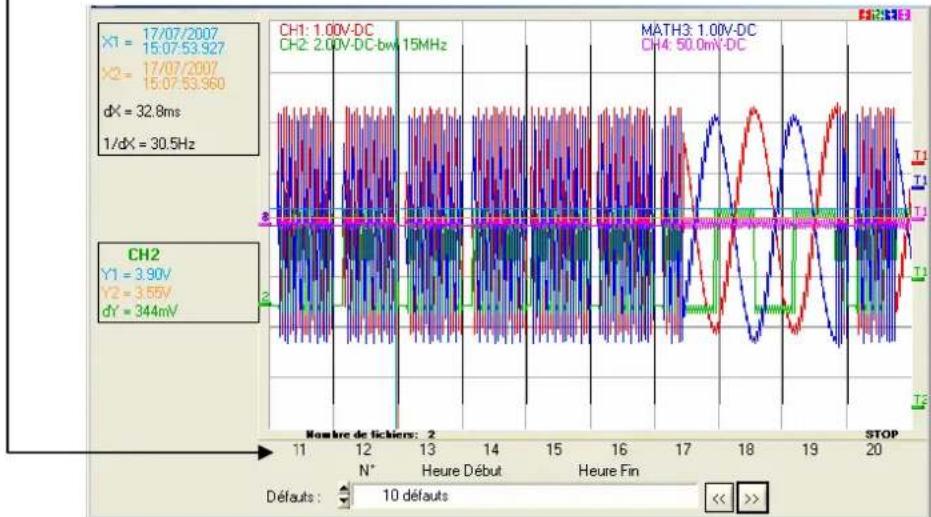The image size is (931, 517).
Task: Select file number 15 on the timeline
Action: [x=554, y=450]
